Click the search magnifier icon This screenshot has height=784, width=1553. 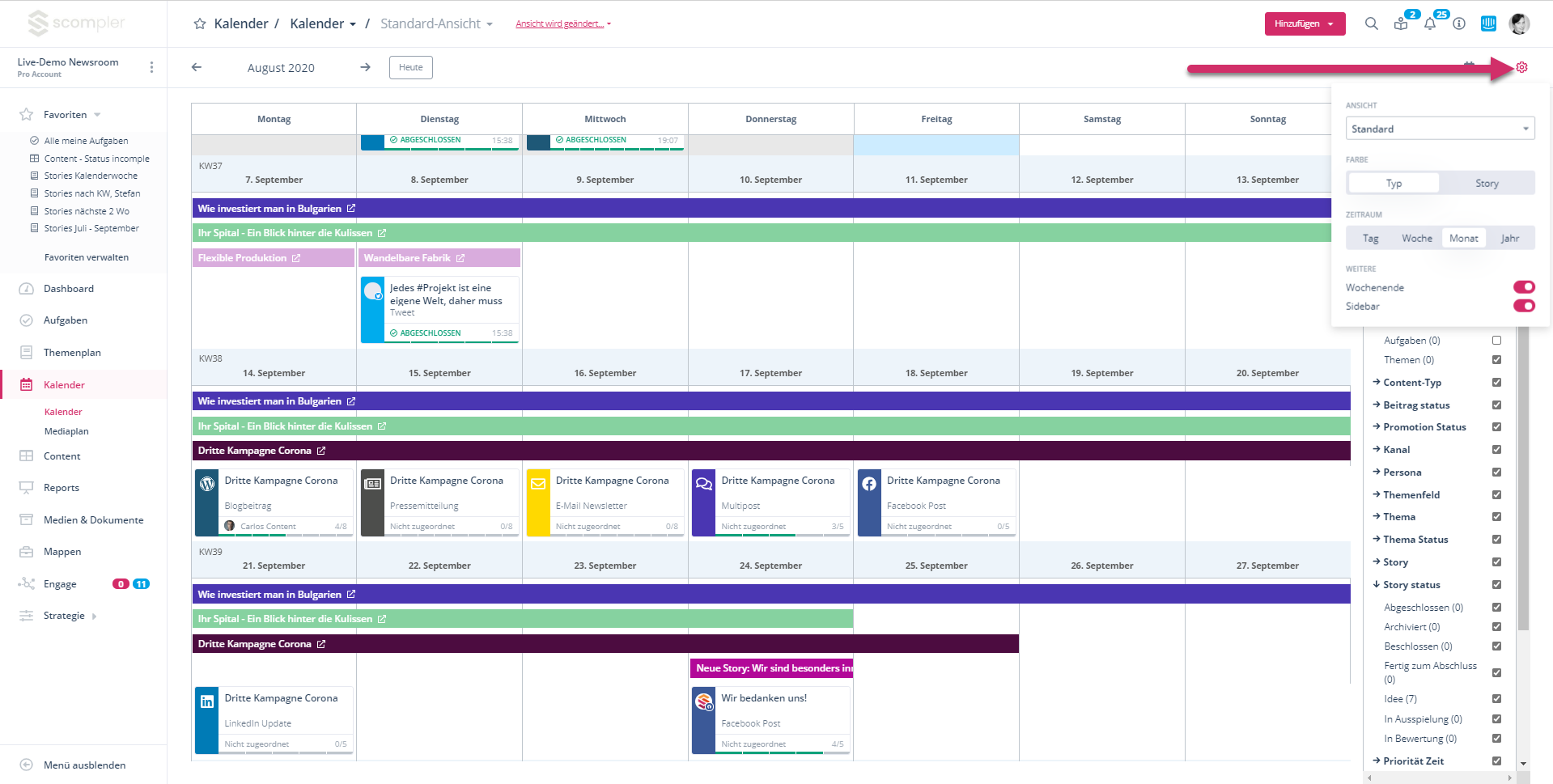(1371, 23)
